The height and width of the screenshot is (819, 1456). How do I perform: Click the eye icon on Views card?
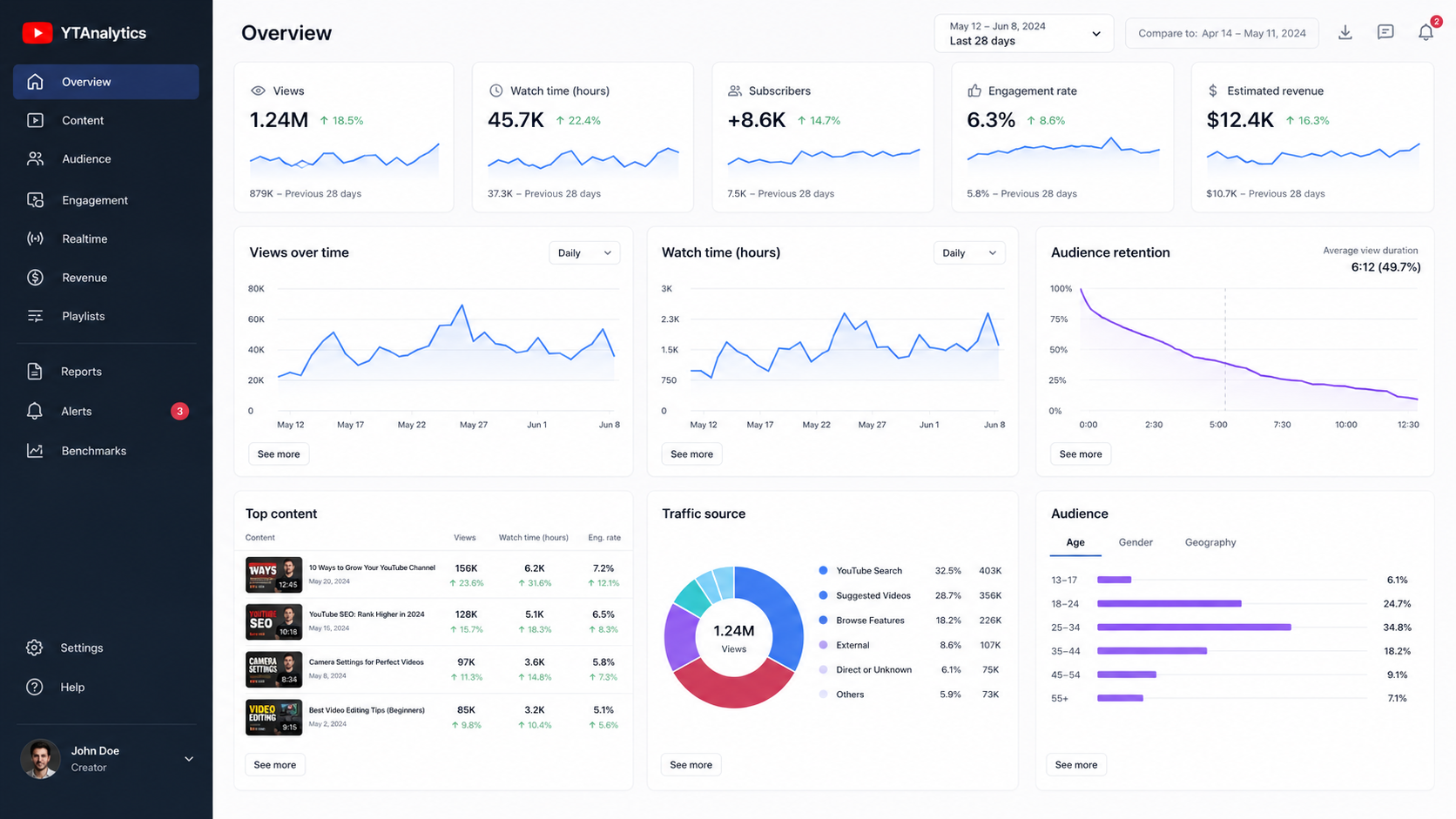(258, 91)
